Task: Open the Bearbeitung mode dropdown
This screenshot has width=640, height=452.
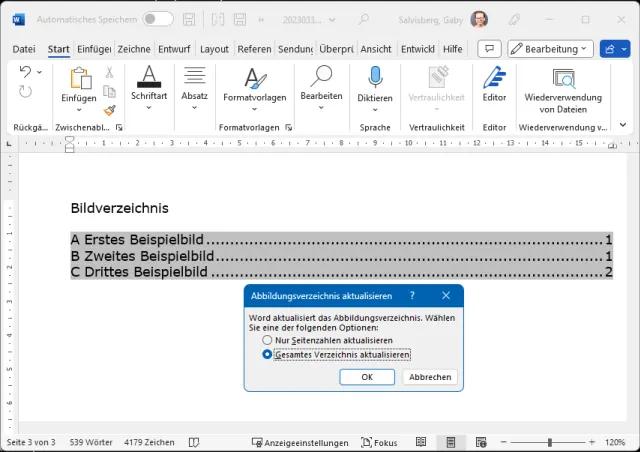Action: point(550,48)
